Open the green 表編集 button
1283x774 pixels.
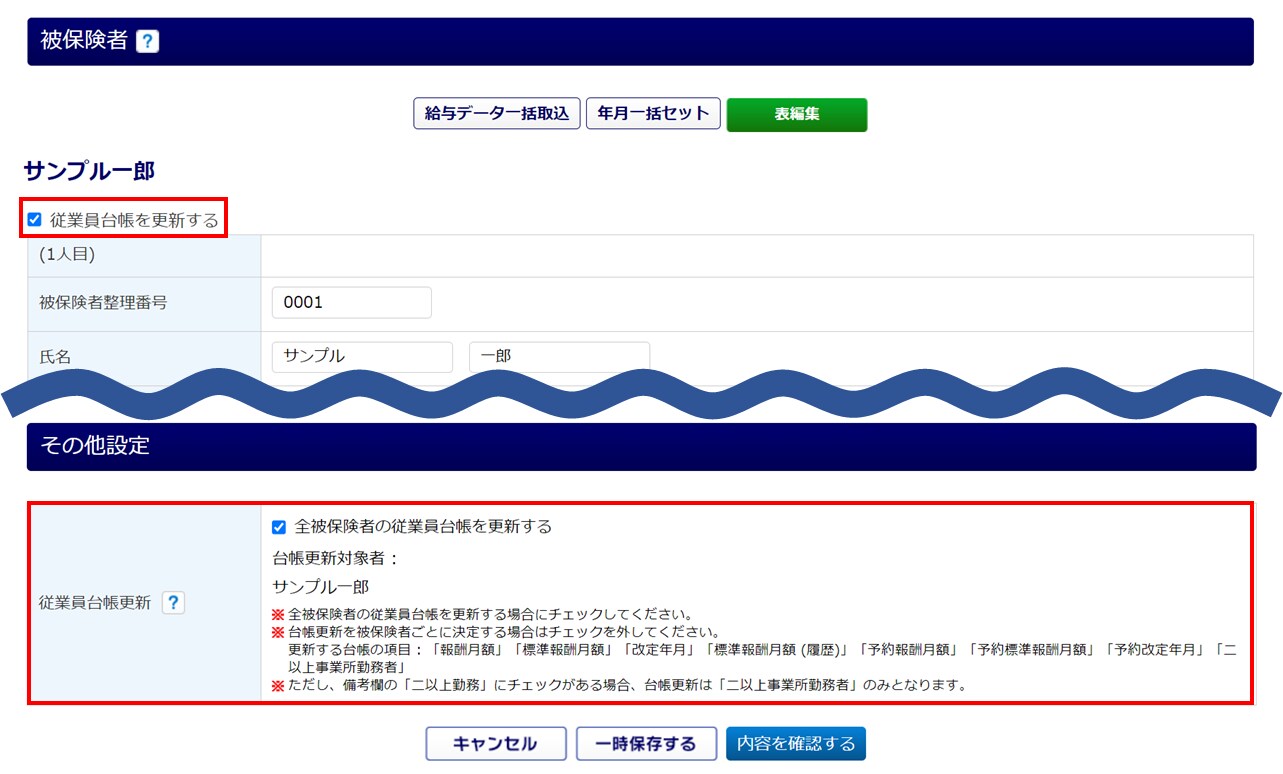pos(796,115)
